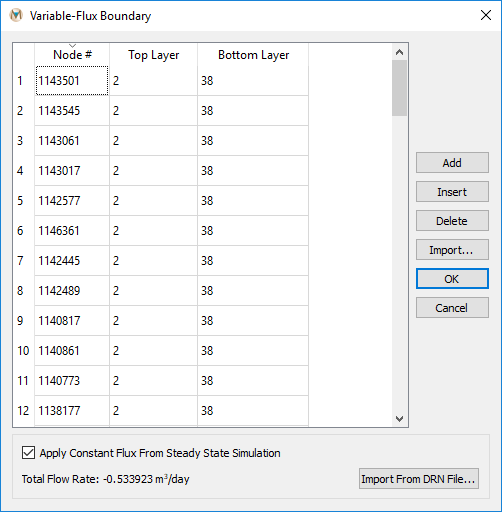Select row header number 10
Screen dimensions: 502x512
pos(24,351)
